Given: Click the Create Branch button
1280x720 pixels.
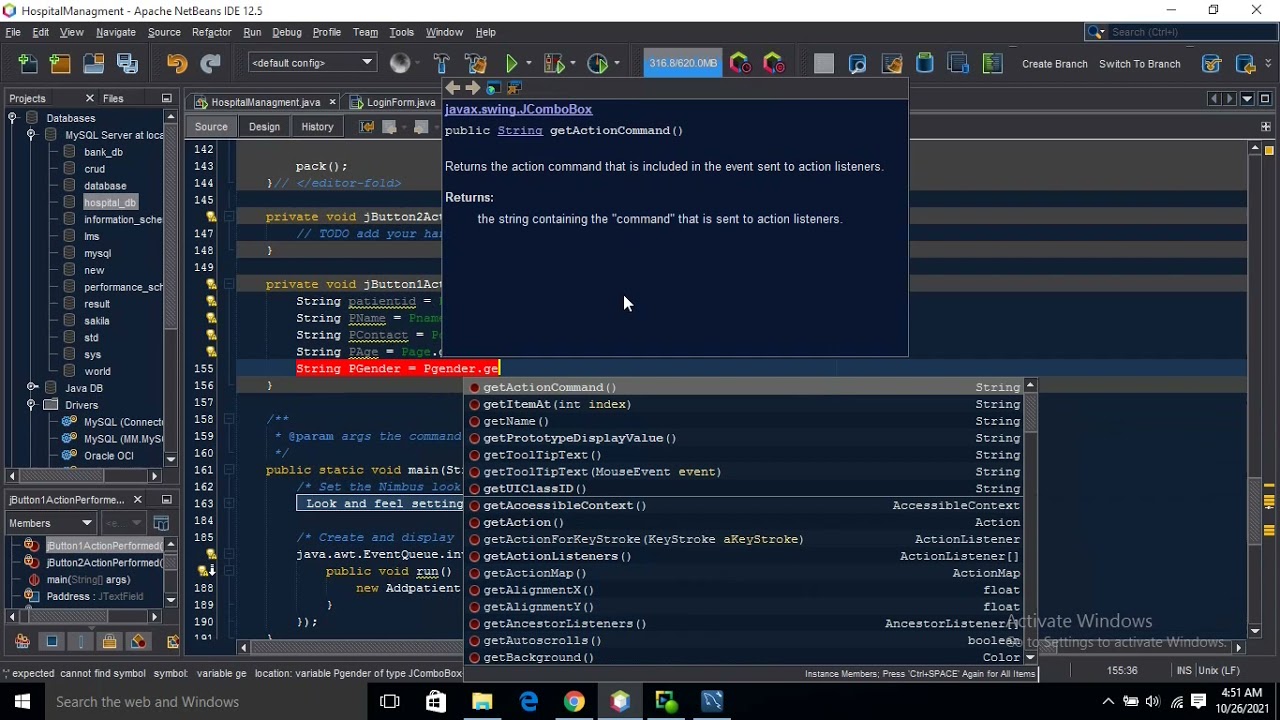Looking at the screenshot, I should click(x=1054, y=64).
